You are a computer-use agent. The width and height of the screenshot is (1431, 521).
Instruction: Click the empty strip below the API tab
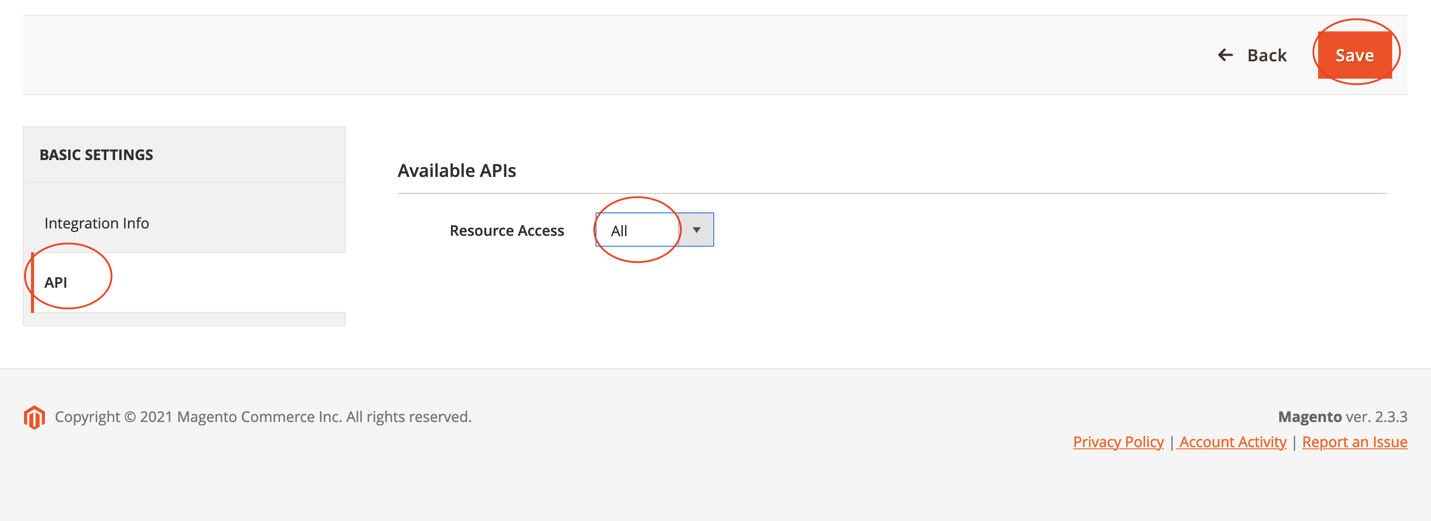184,319
